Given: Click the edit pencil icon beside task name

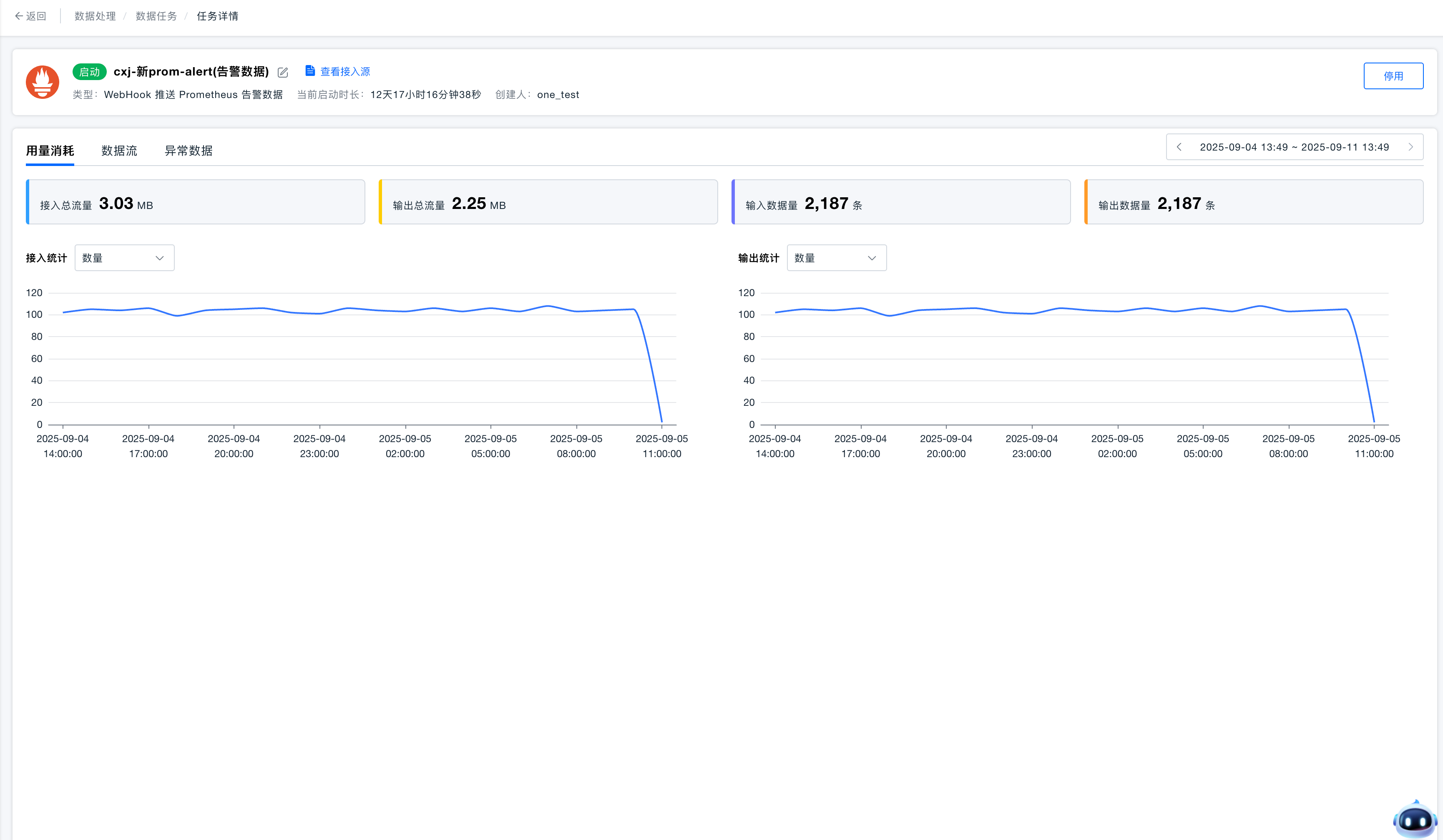Looking at the screenshot, I should pyautogui.click(x=282, y=72).
